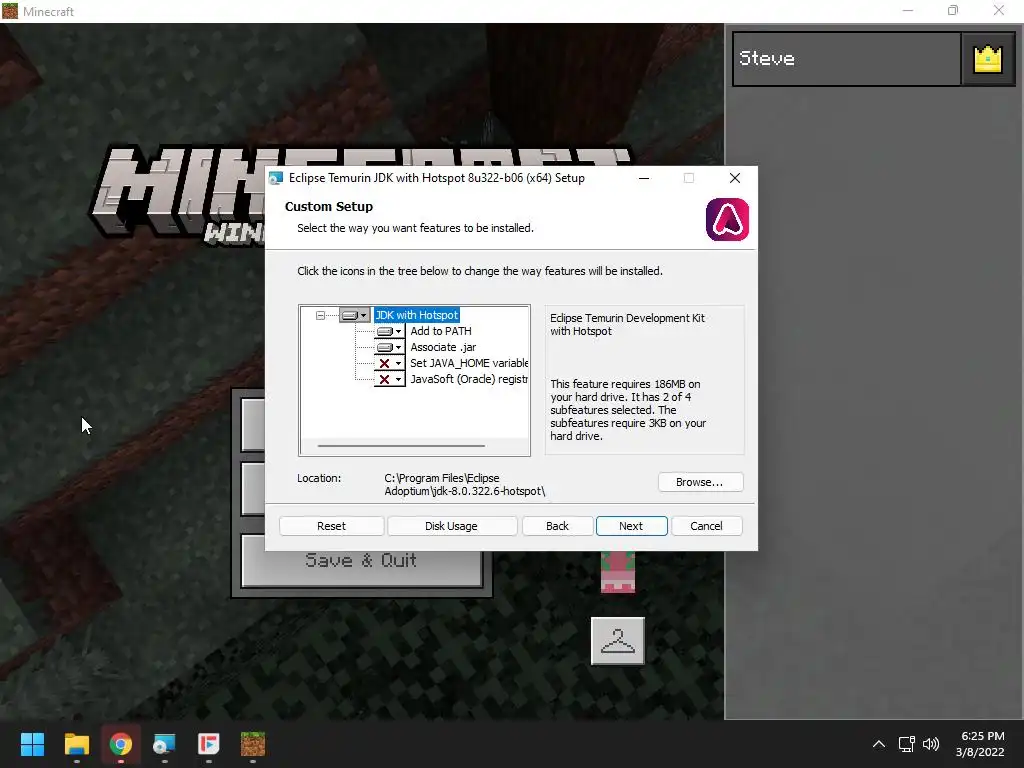Open Google Chrome from the taskbar
1024x768 pixels.
(x=121, y=744)
